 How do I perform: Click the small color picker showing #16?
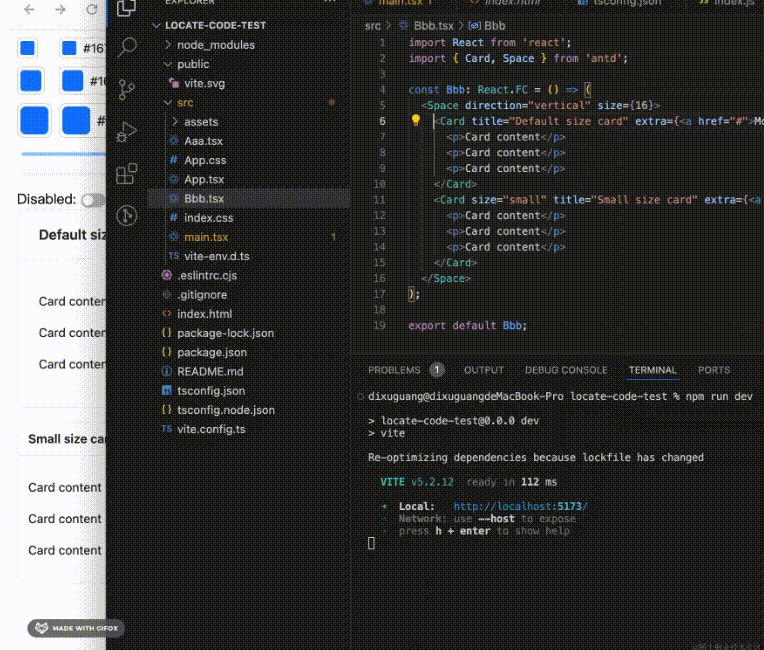pos(83,48)
